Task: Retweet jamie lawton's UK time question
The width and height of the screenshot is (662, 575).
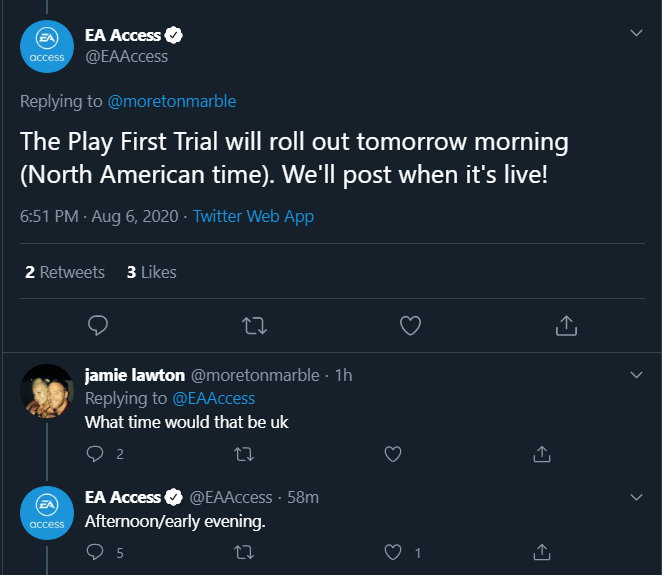Action: click(243, 454)
